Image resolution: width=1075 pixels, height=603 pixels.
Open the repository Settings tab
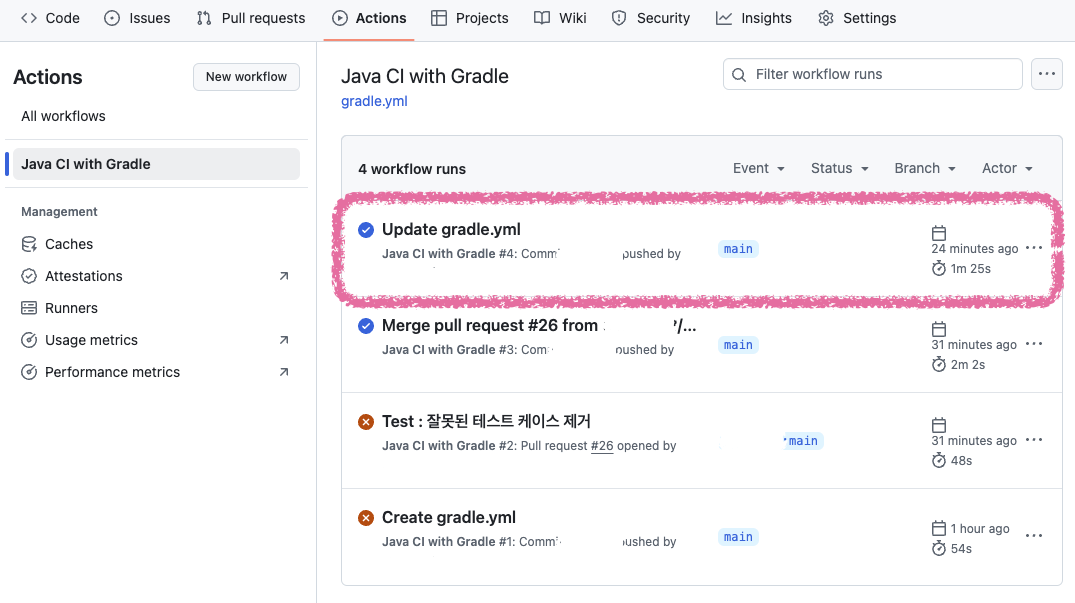(x=857, y=19)
